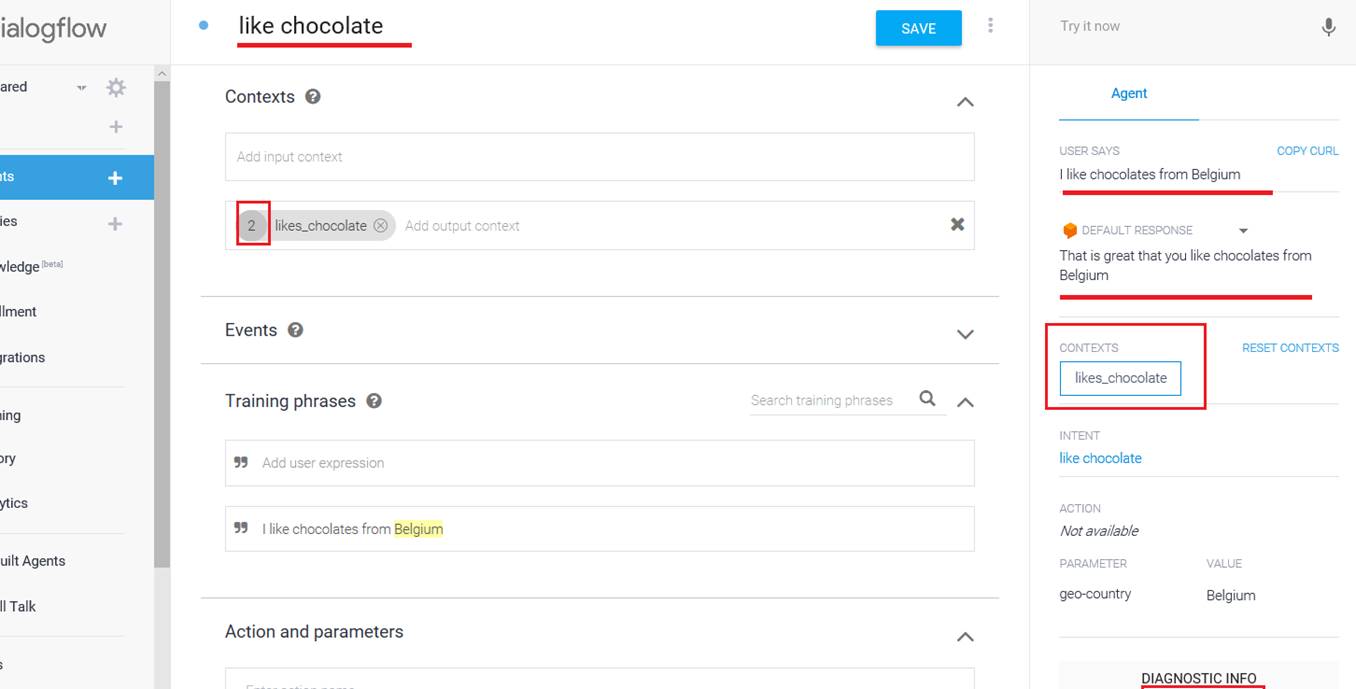Click the three-dot more options menu
1356x689 pixels.
[990, 26]
